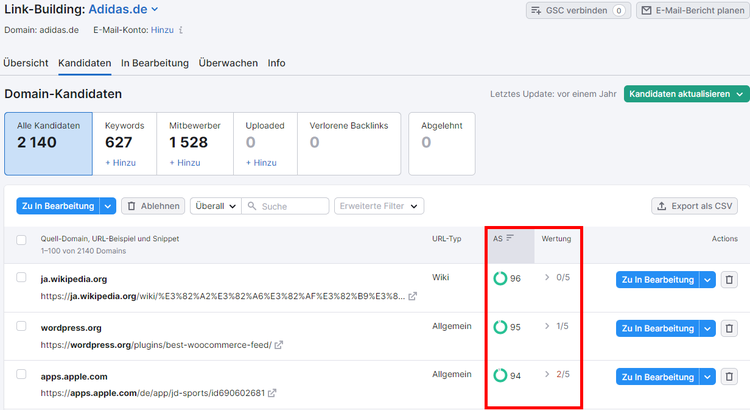
Task: Open the In Bearbeitung tab
Action: tap(154, 63)
